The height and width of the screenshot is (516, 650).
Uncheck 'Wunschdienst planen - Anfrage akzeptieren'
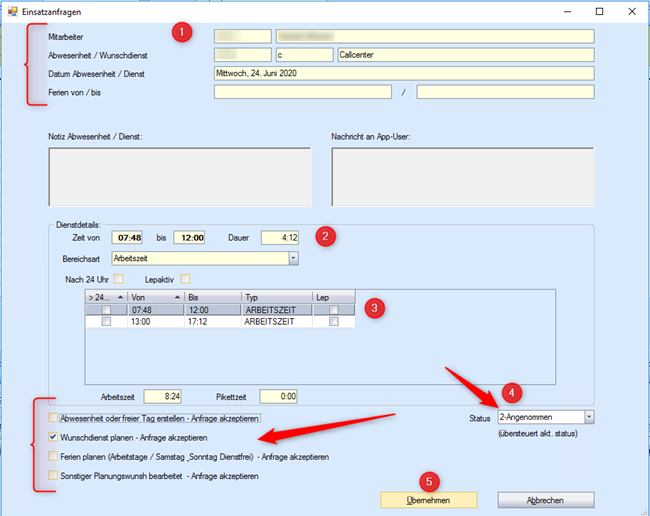pyautogui.click(x=54, y=437)
